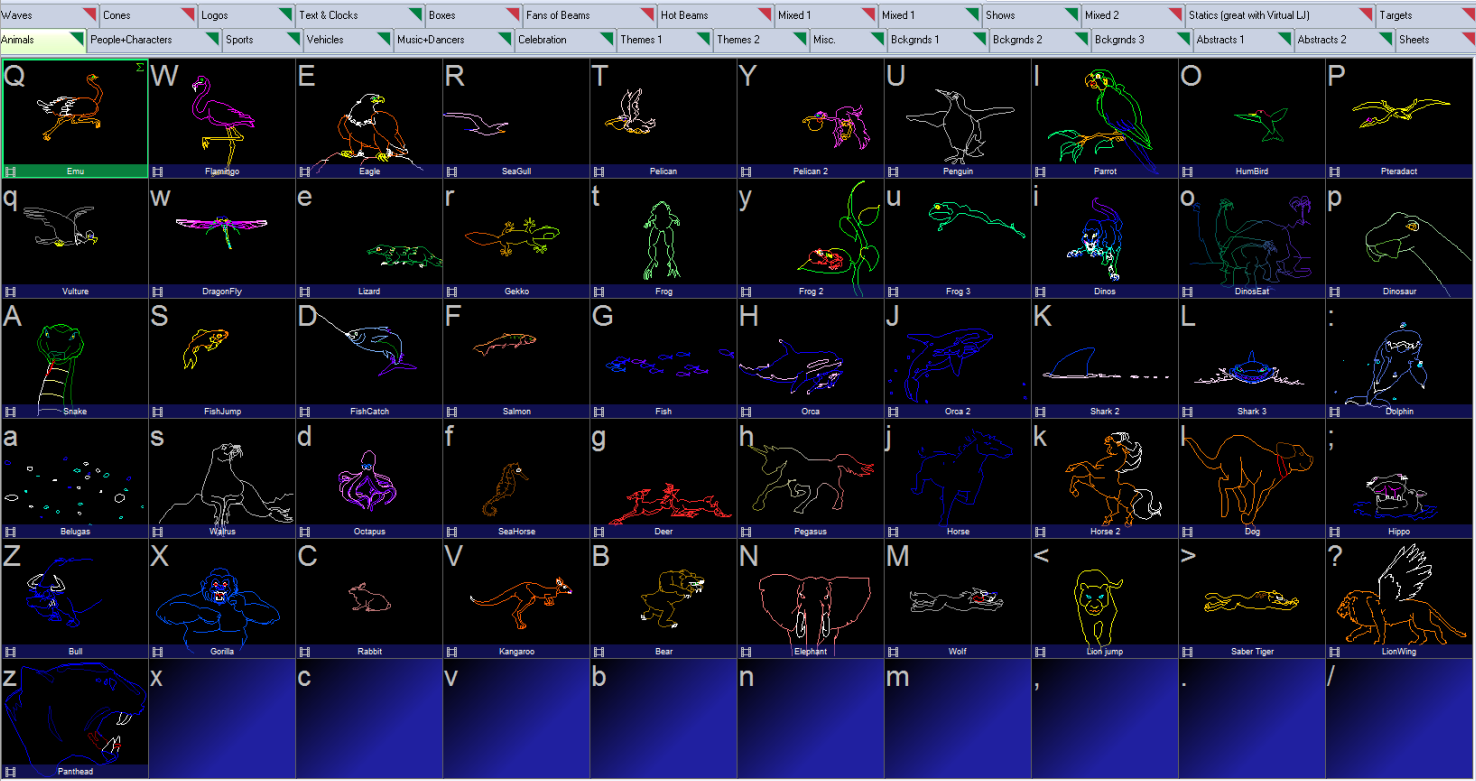
Task: Click the filmstrip icon in the Snake cell
Action: (x=11, y=411)
